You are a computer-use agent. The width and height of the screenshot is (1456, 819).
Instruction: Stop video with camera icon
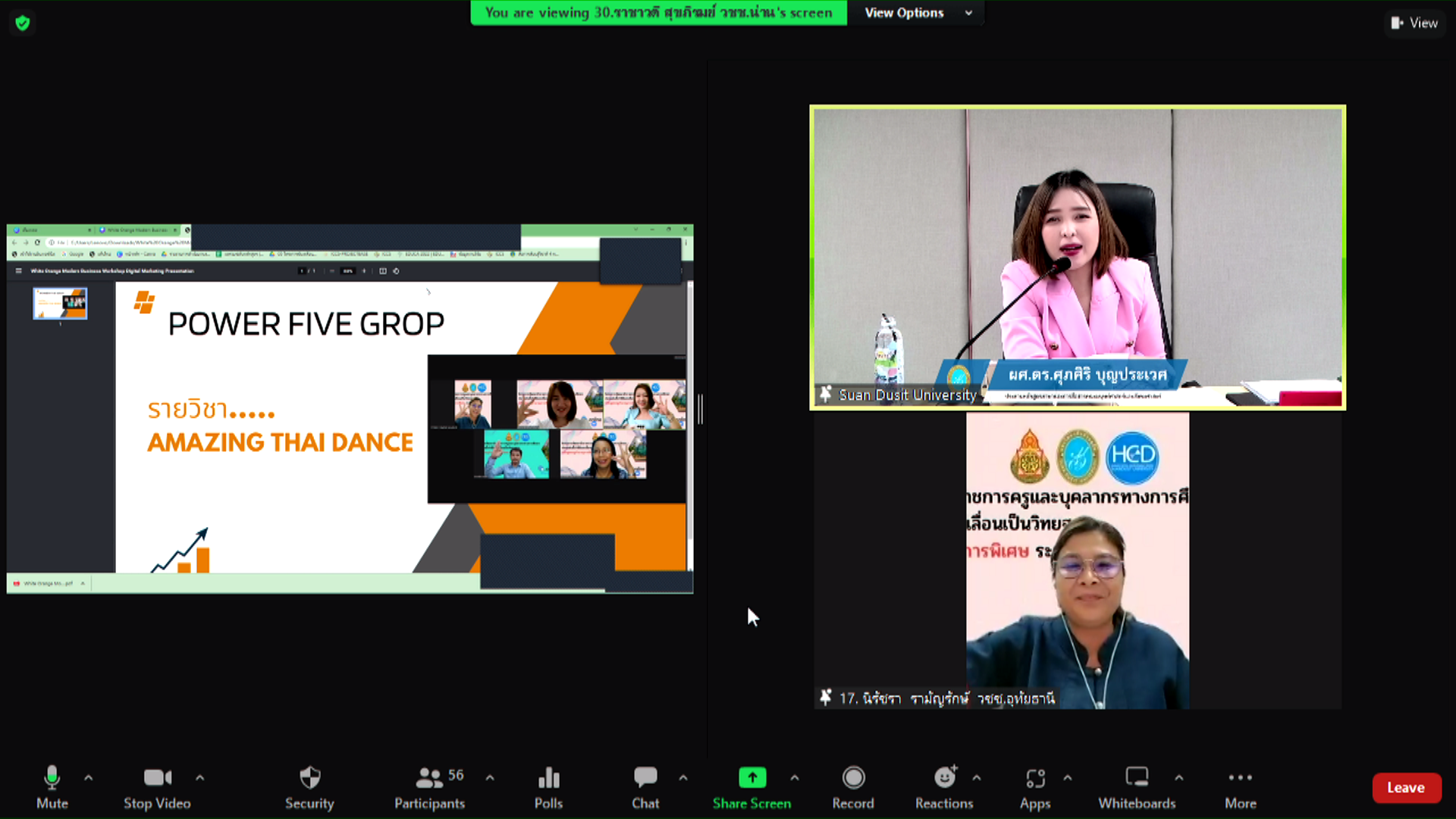point(157,786)
